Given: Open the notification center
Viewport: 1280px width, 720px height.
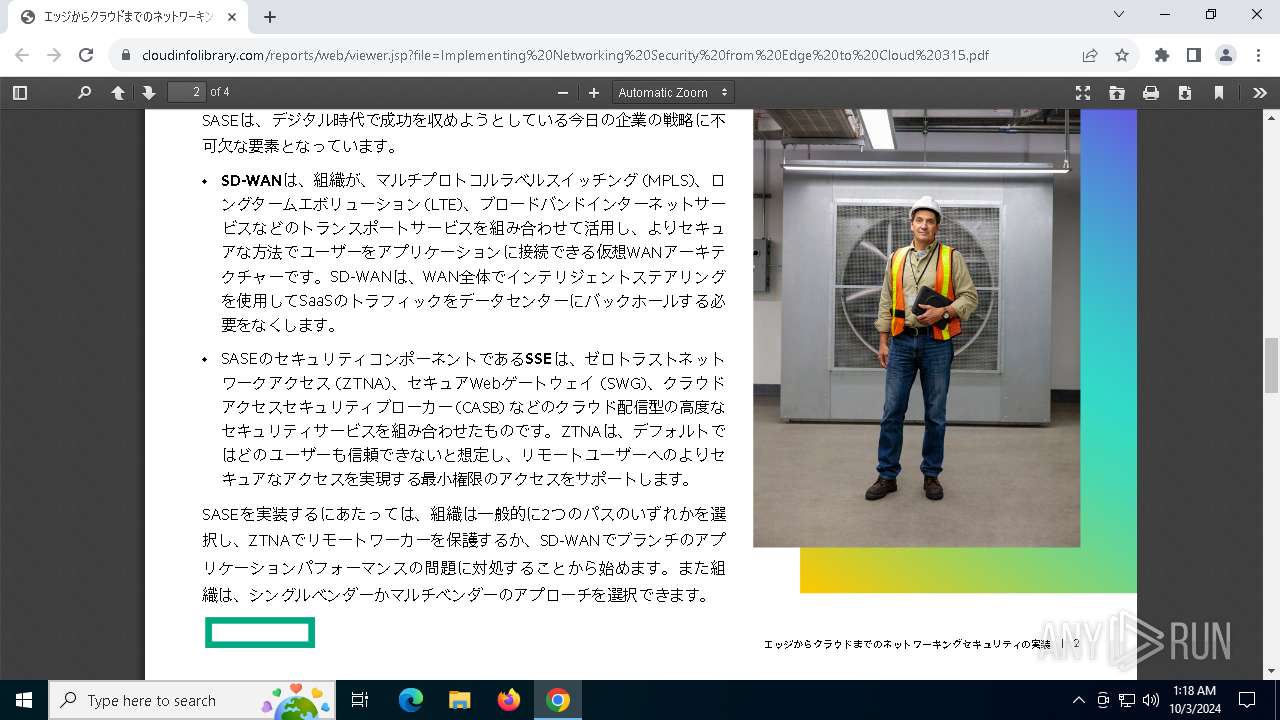Looking at the screenshot, I should (1247, 700).
